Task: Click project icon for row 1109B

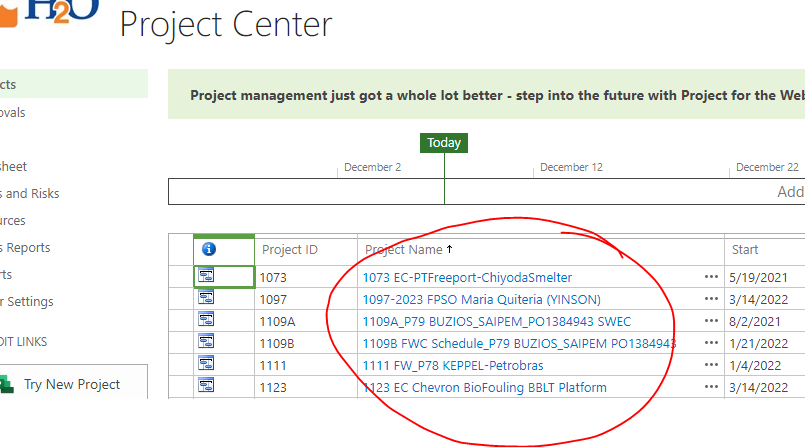Action: (x=209, y=343)
